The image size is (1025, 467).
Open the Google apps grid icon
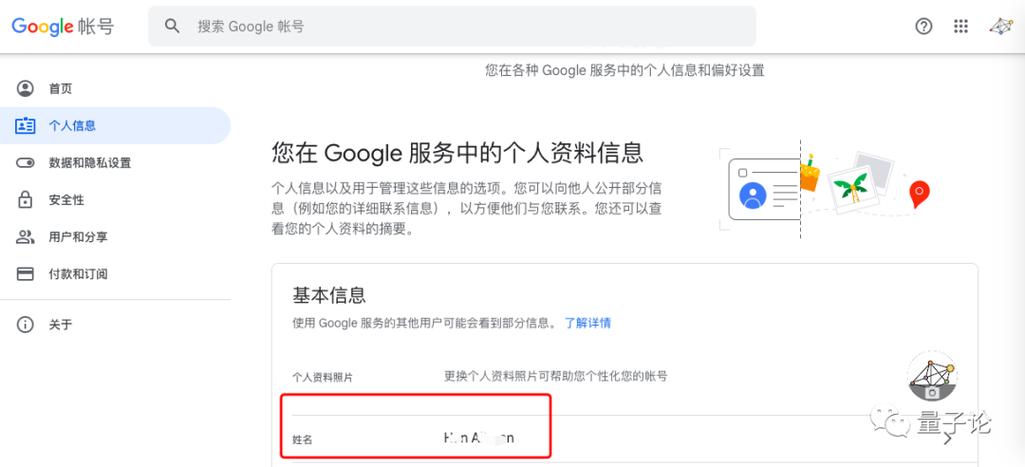[x=960, y=26]
